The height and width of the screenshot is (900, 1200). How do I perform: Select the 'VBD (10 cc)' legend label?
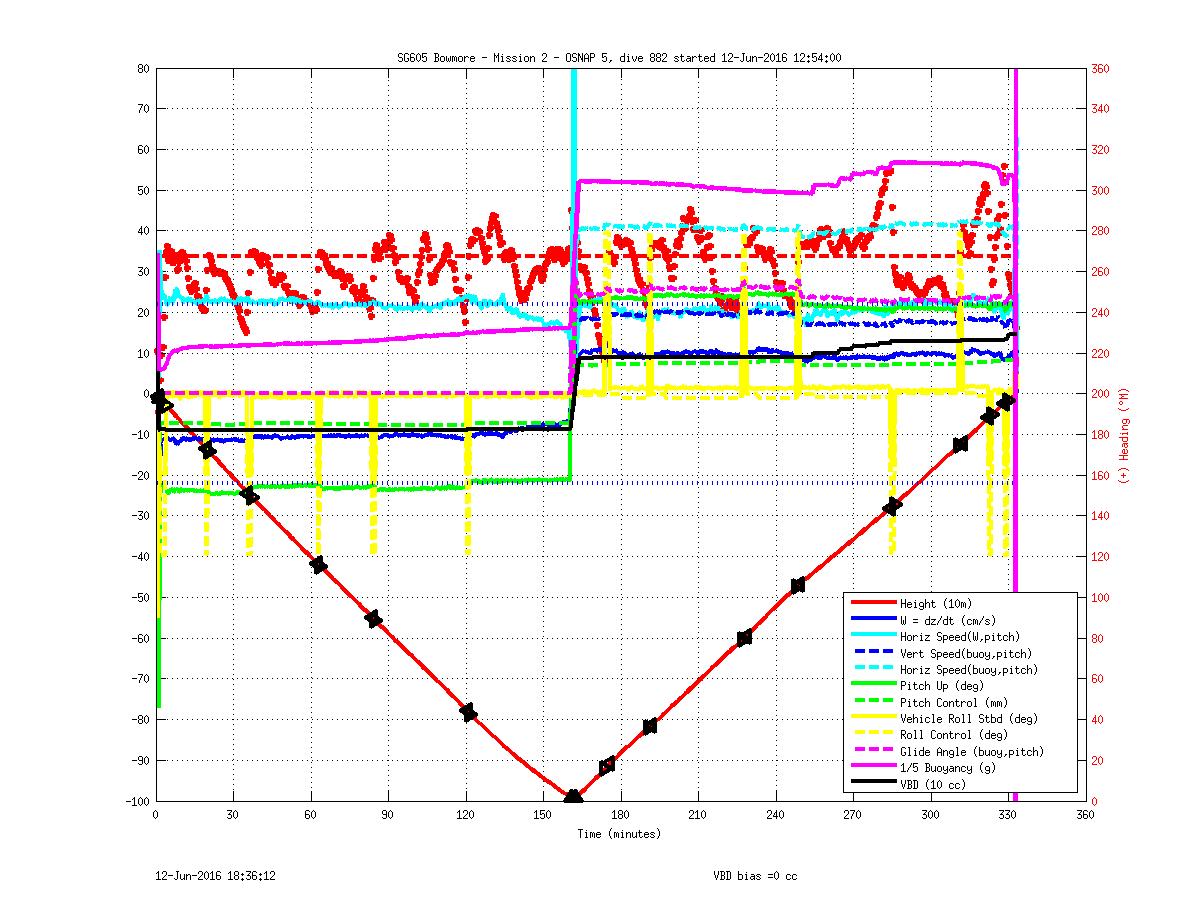933,784
